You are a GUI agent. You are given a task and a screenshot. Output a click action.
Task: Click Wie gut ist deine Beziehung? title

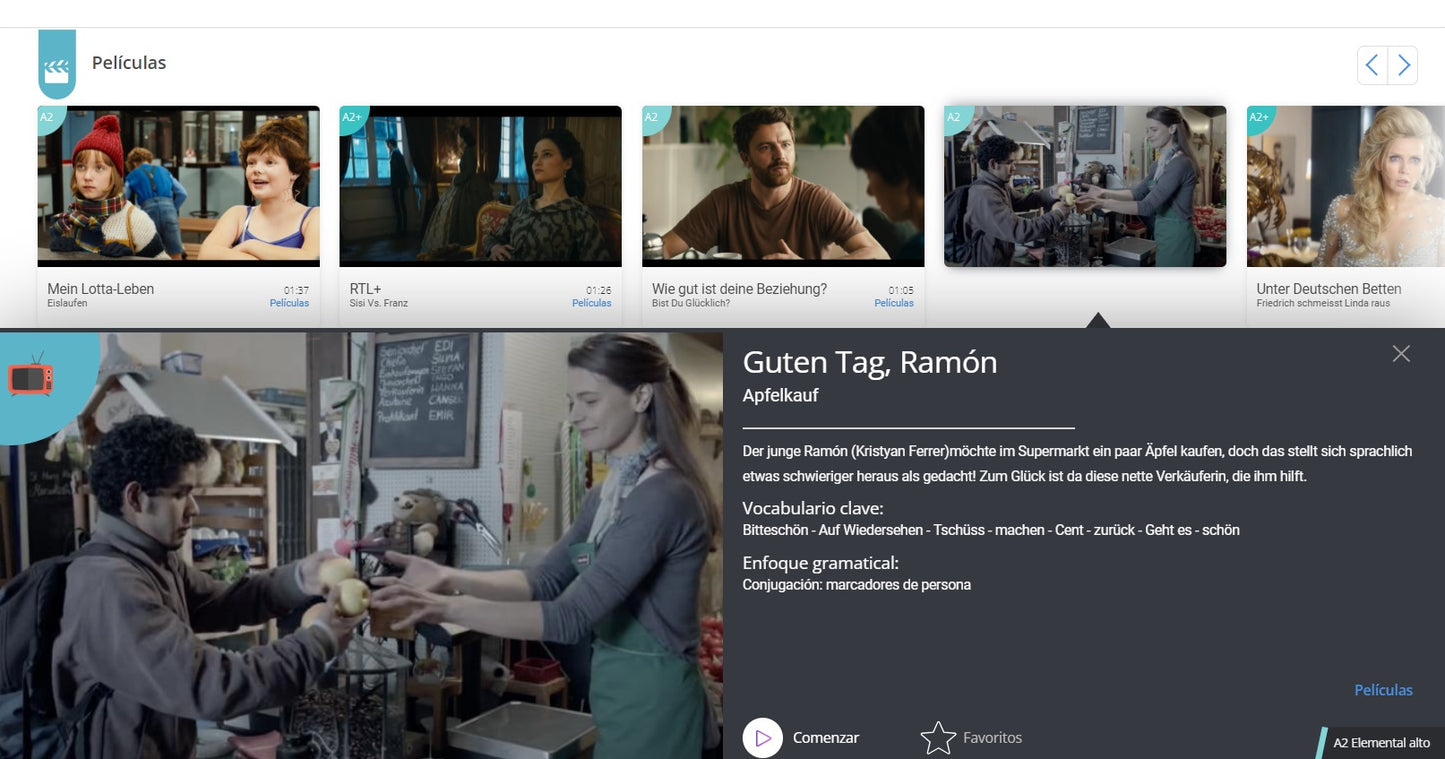click(x=740, y=289)
